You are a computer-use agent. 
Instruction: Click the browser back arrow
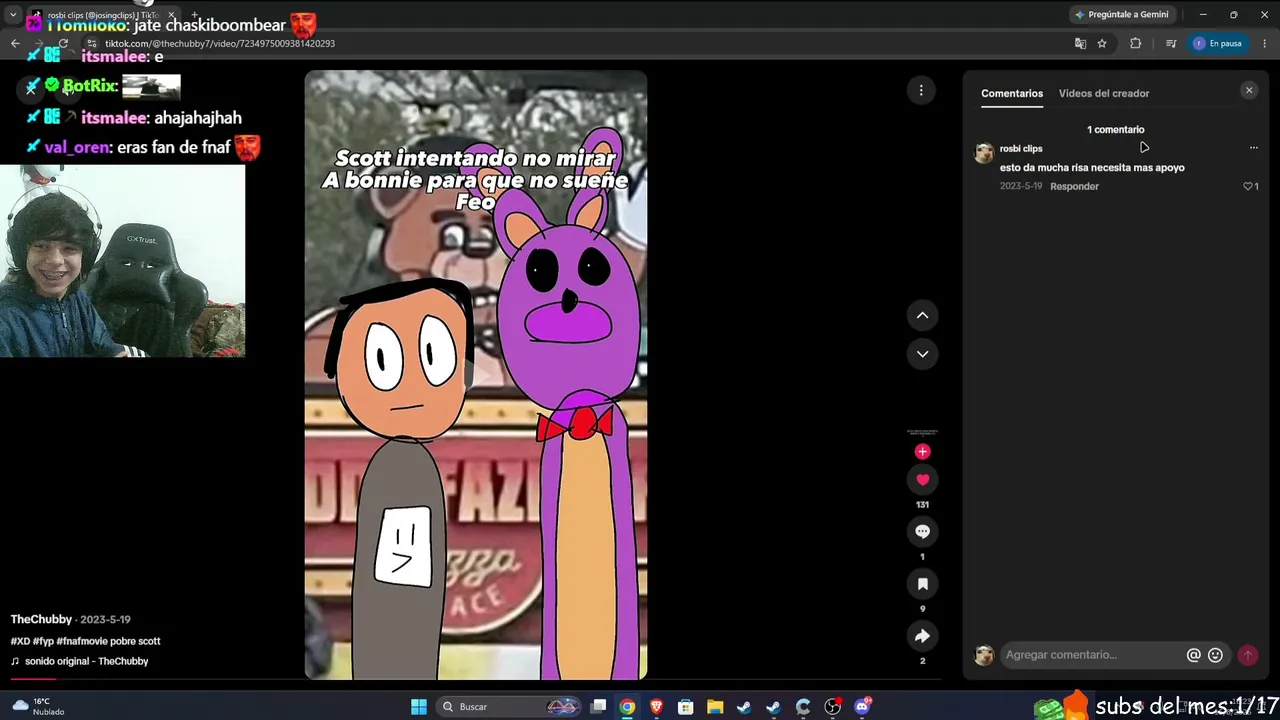coord(15,44)
